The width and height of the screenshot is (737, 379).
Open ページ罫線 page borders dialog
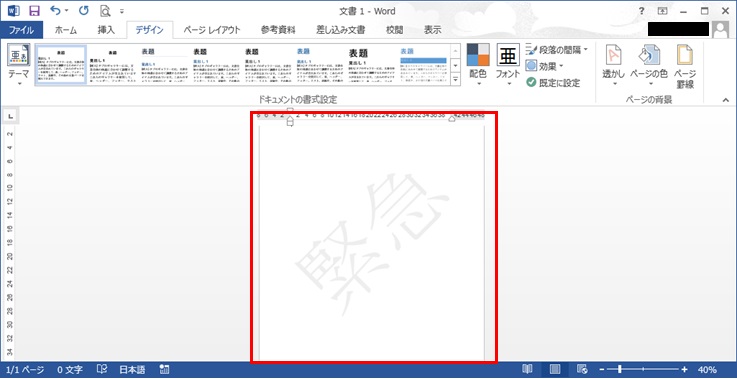click(685, 65)
